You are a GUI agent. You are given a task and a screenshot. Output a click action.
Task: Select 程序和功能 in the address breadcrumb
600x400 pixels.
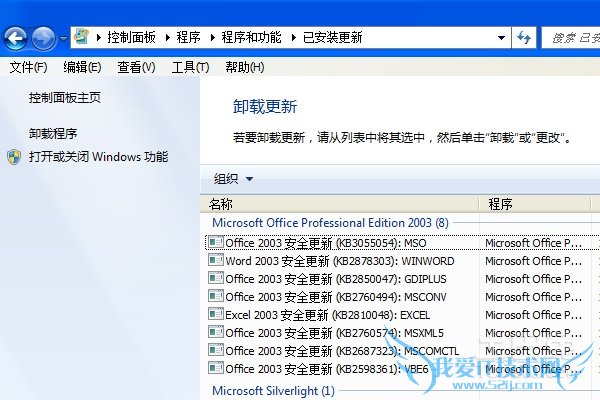[x=251, y=38]
